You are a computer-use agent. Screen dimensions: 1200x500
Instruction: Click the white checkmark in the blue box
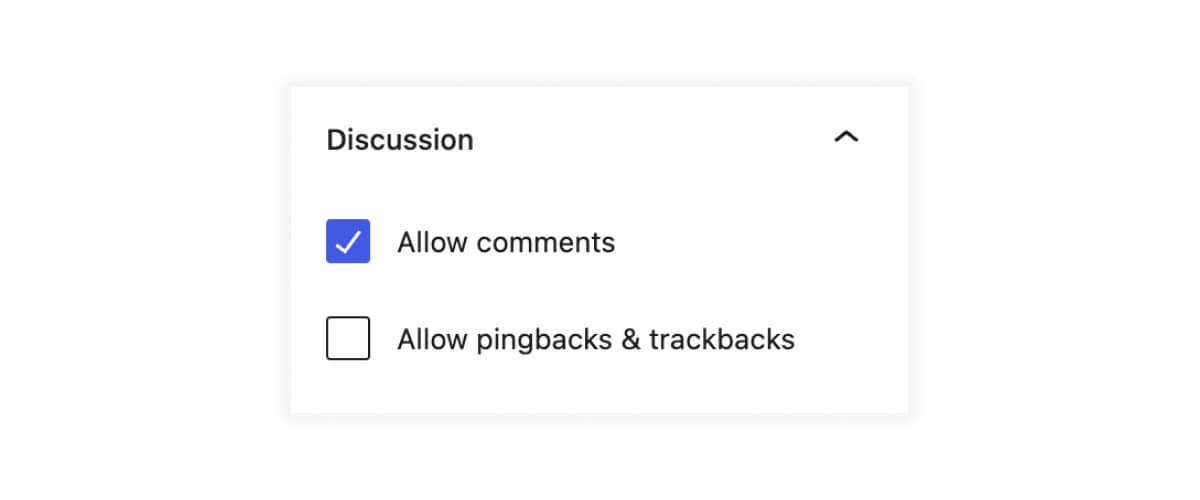click(348, 242)
